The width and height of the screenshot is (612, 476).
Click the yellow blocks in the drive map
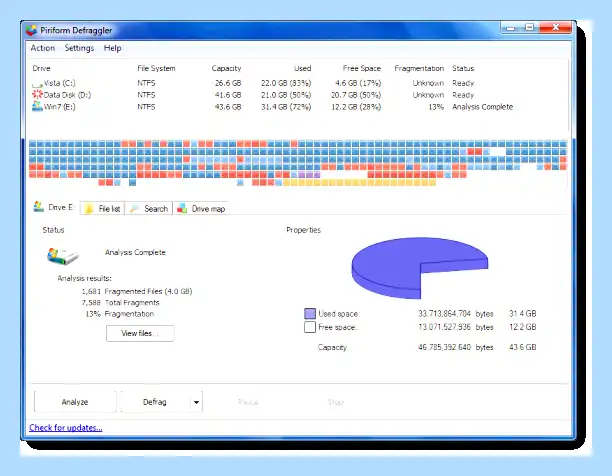(359, 182)
